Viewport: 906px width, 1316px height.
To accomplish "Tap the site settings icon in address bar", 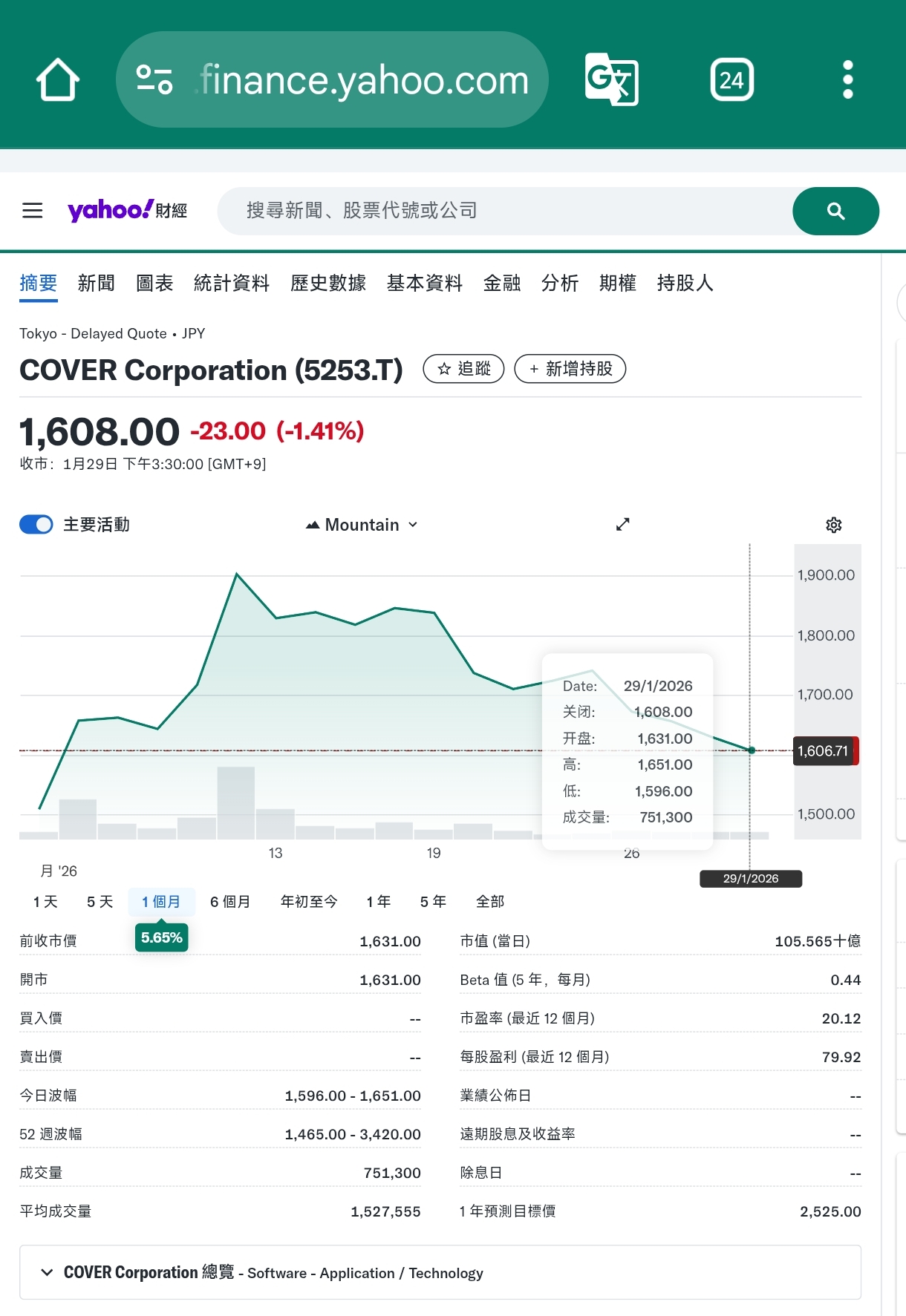I will tap(154, 79).
